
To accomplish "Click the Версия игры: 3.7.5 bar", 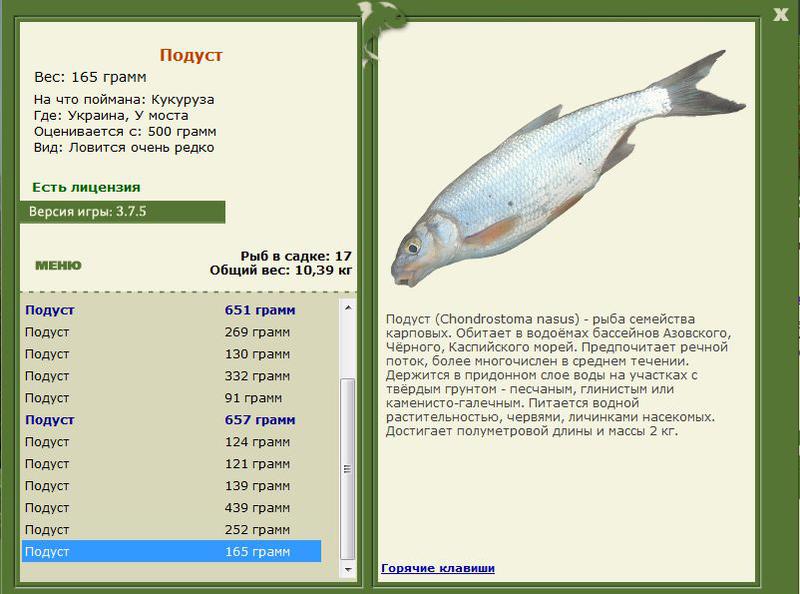I will pos(122,212).
